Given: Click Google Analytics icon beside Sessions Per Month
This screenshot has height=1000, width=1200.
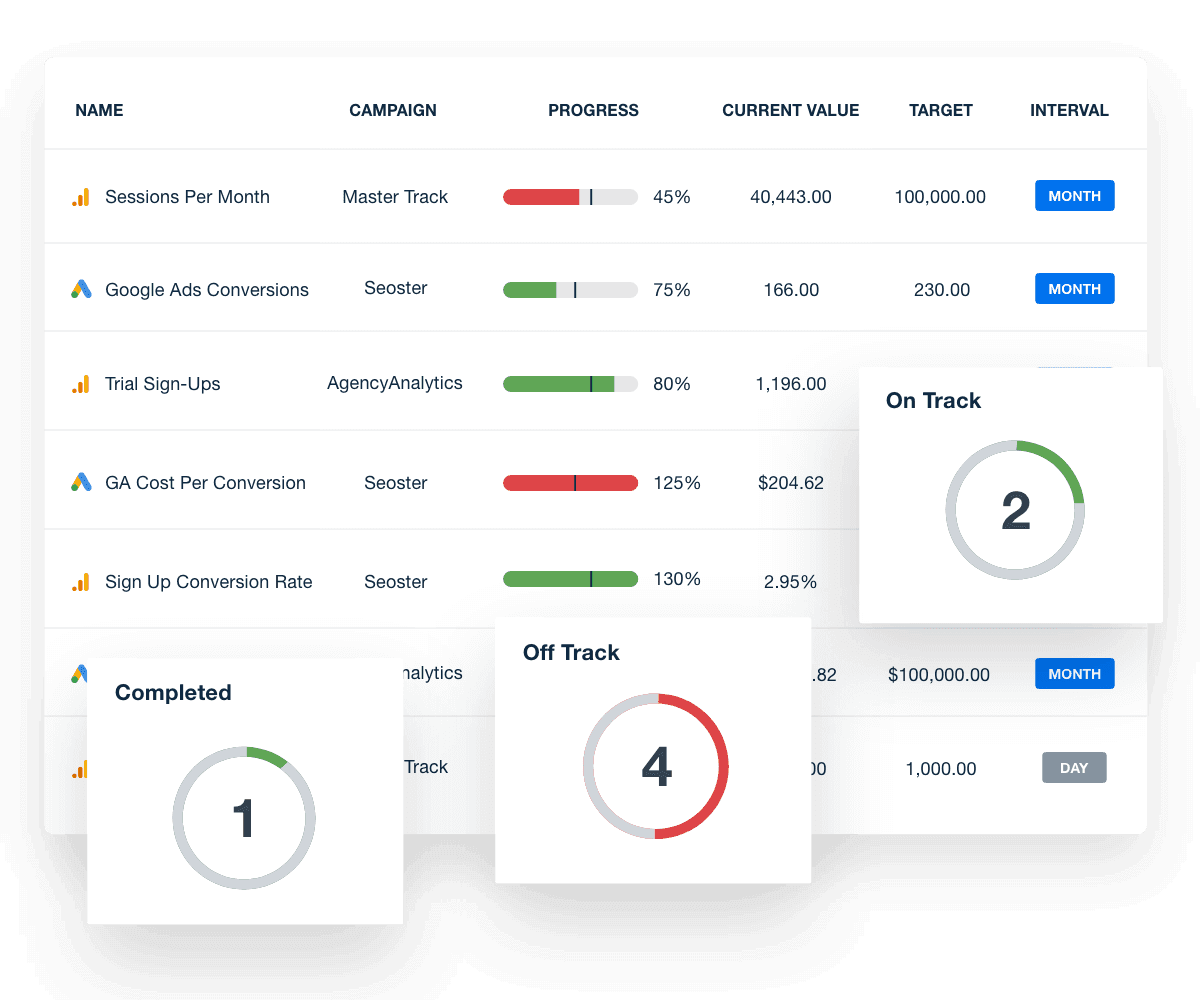Looking at the screenshot, I should 81,197.
